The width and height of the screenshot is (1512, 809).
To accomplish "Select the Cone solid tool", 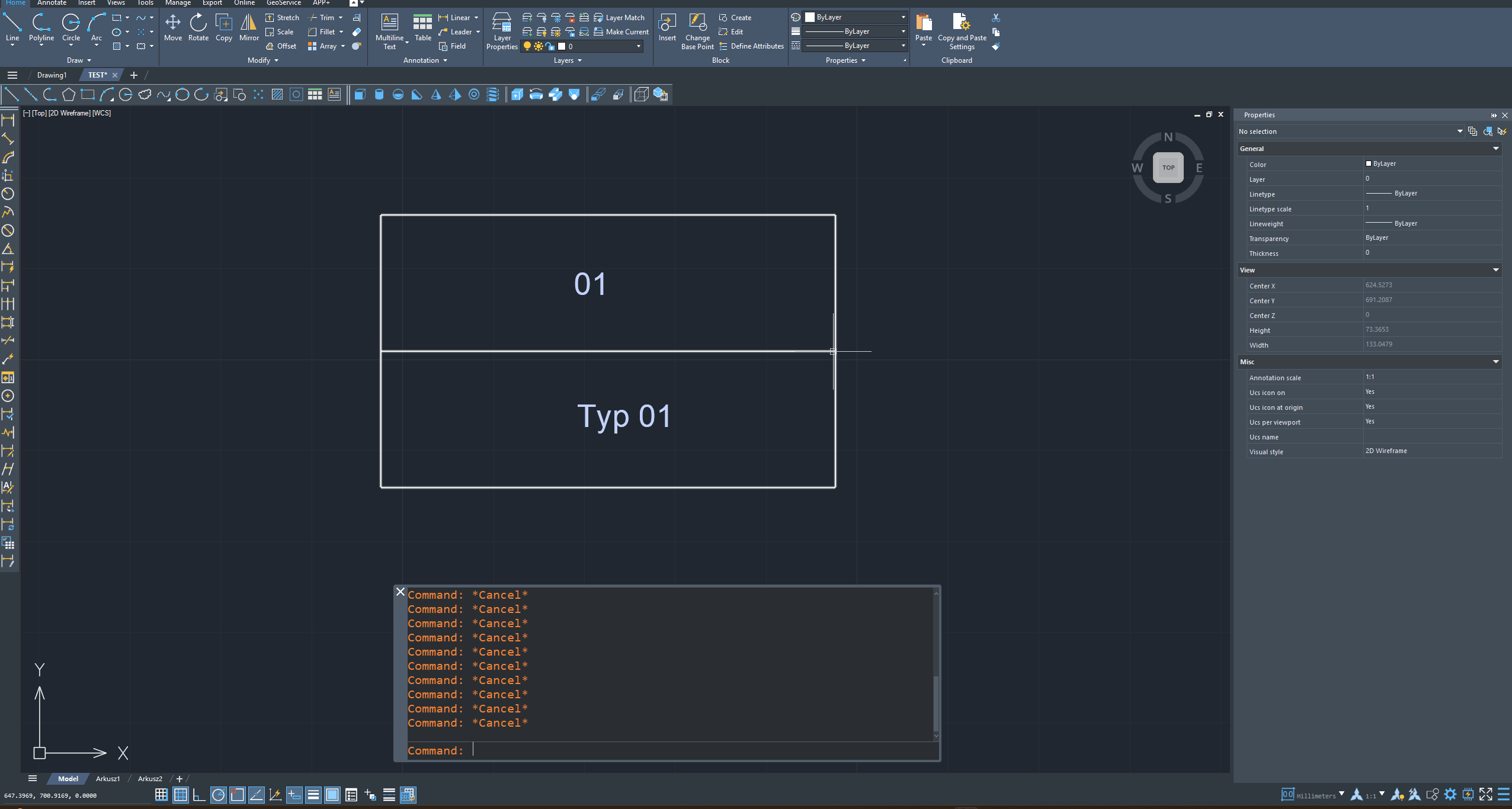I will click(436, 94).
